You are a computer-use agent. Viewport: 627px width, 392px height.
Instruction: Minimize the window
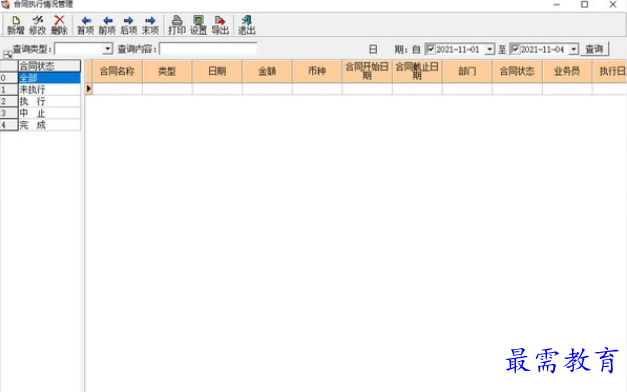click(557, 4)
